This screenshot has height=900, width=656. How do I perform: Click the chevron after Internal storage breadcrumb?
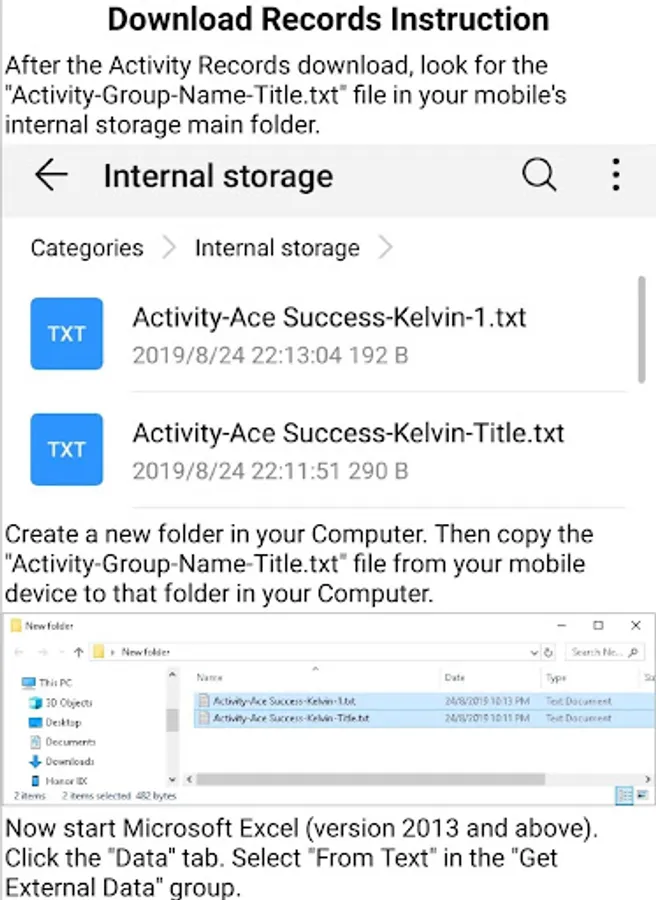[x=385, y=248]
